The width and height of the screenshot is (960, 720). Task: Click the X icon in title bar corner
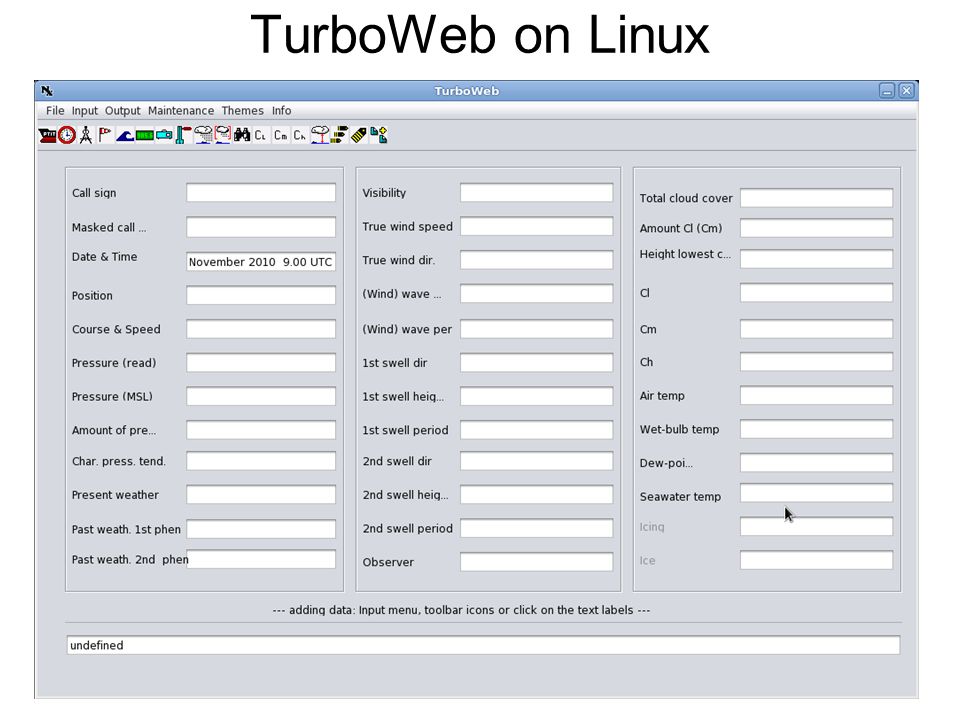47,91
